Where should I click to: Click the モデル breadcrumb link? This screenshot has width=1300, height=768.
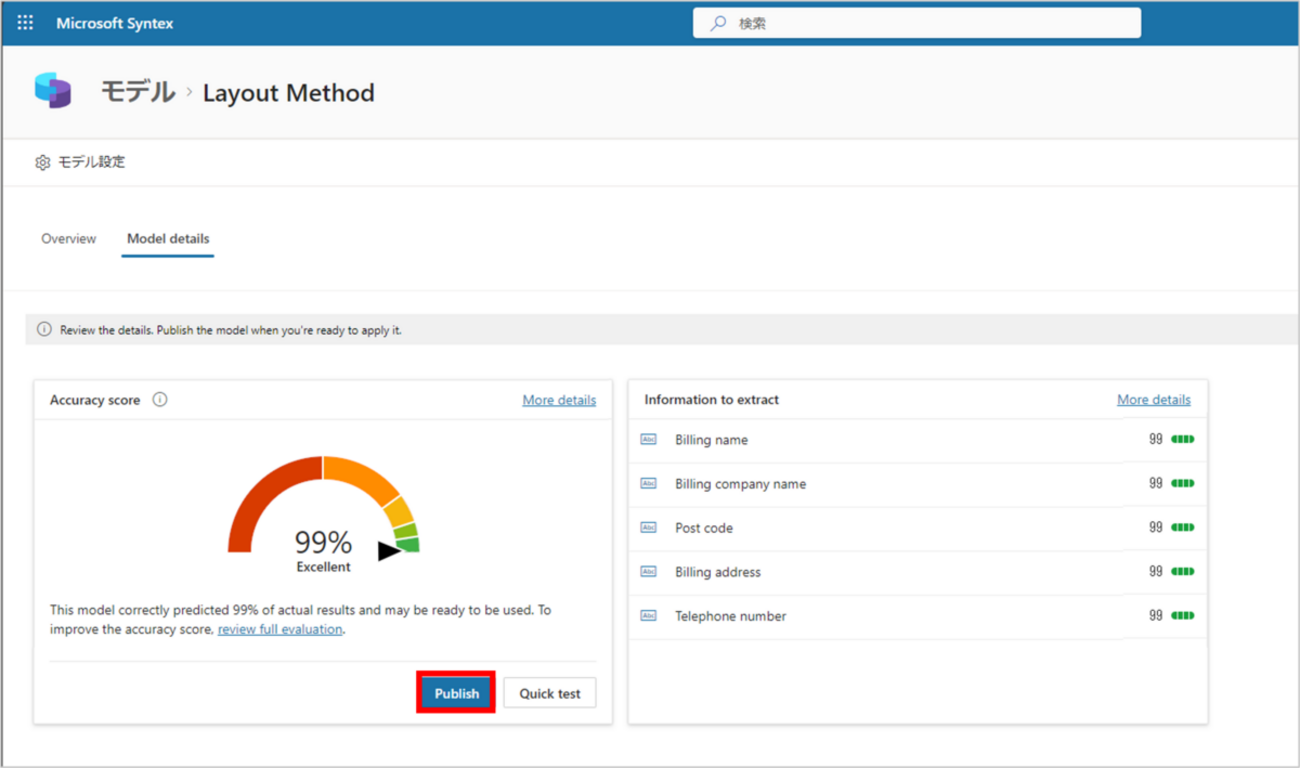point(137,93)
